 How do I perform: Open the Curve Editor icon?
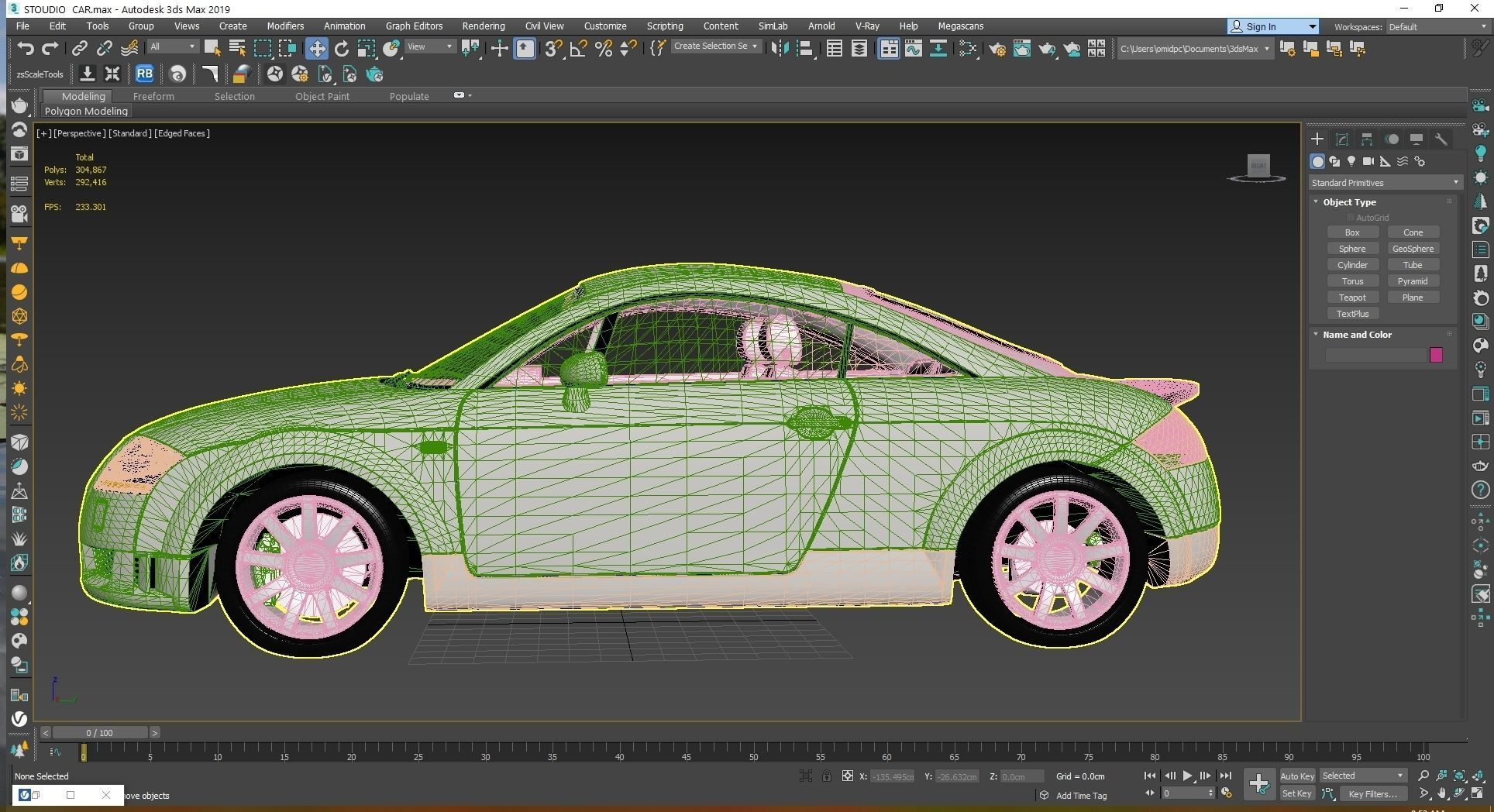(x=913, y=48)
